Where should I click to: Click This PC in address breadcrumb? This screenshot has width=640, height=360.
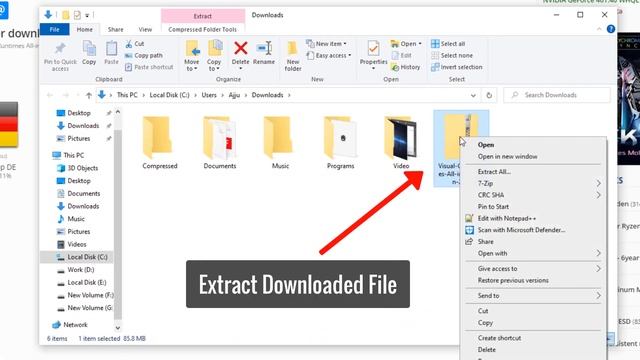pos(127,95)
